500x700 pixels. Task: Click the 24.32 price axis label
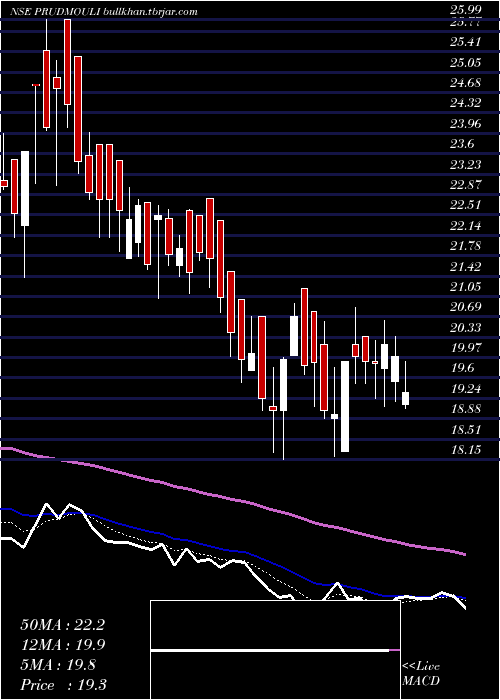(x=466, y=104)
